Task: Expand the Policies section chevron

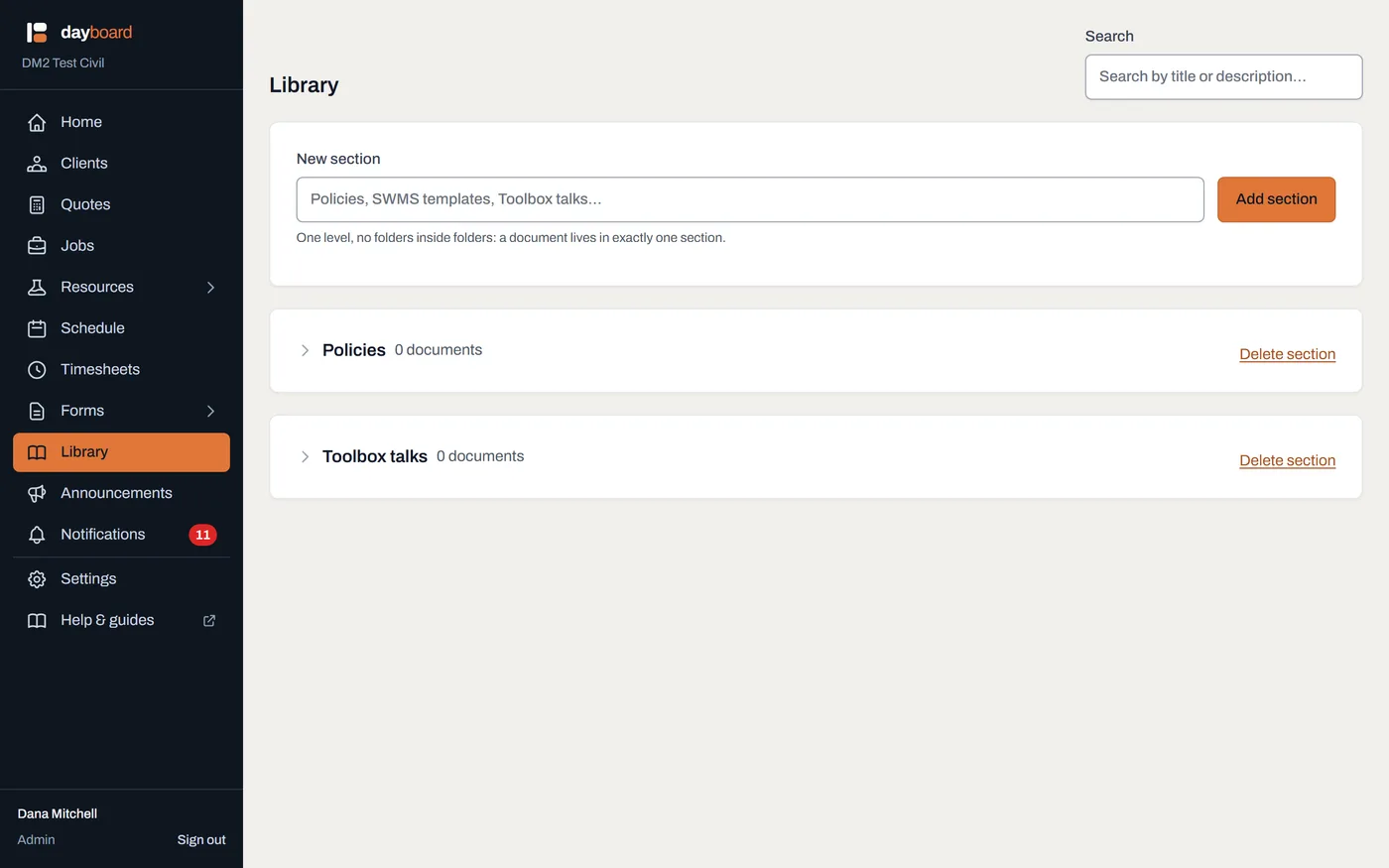Action: tap(305, 350)
